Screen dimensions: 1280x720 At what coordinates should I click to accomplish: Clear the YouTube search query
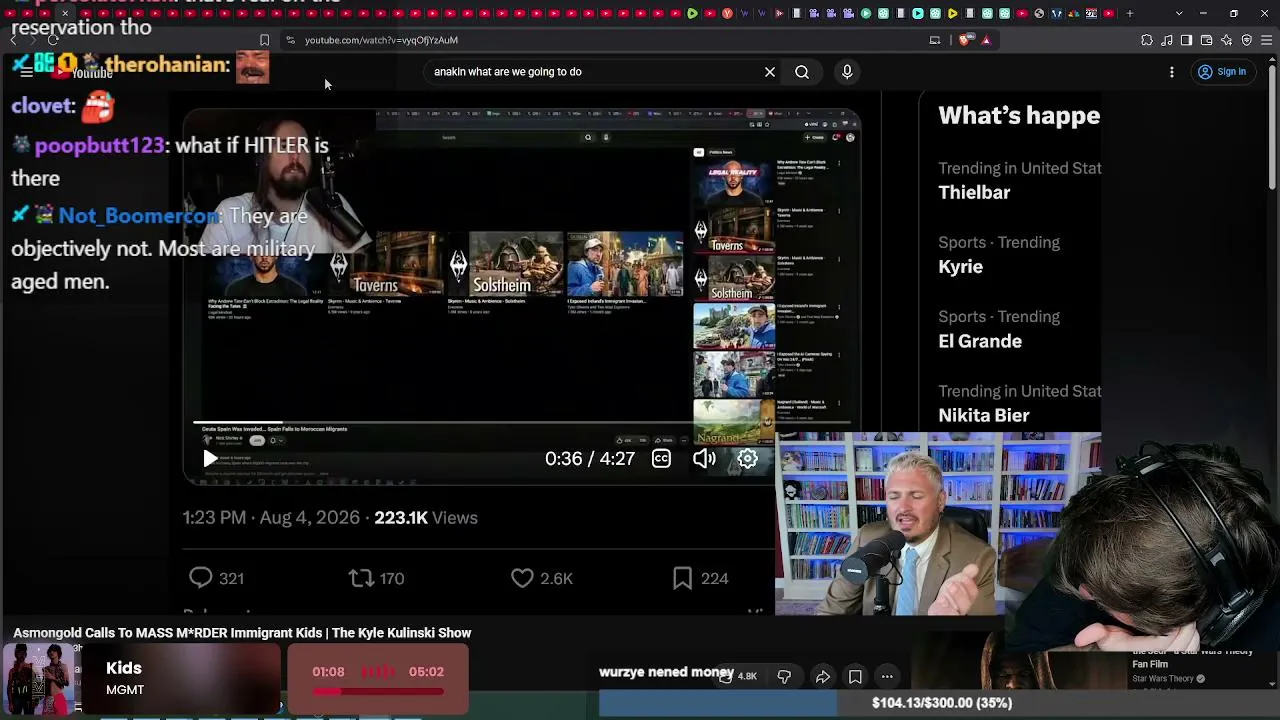tap(770, 72)
